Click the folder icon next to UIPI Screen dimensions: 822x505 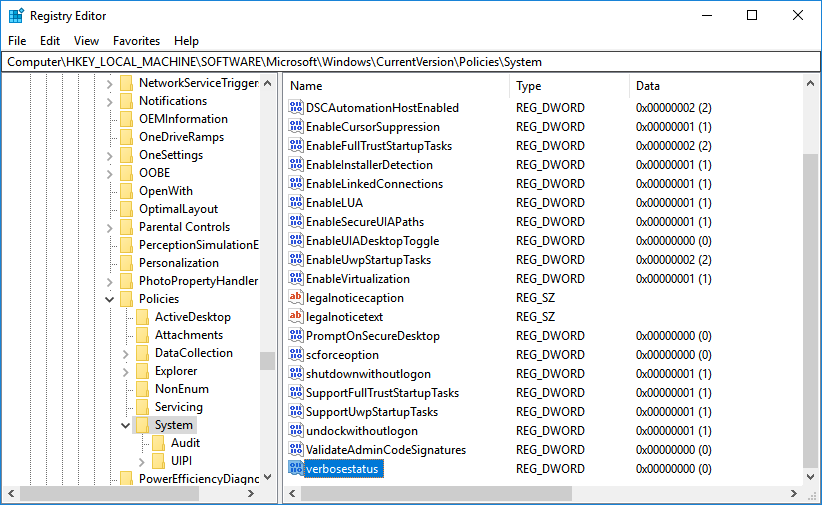(158, 461)
